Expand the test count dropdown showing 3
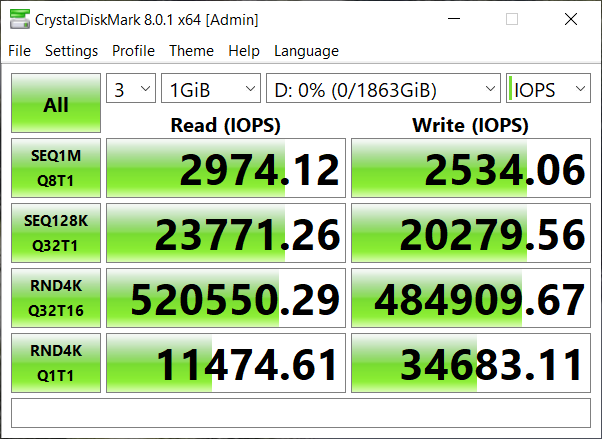Screen dimensions: 602x439 (x=131, y=88)
